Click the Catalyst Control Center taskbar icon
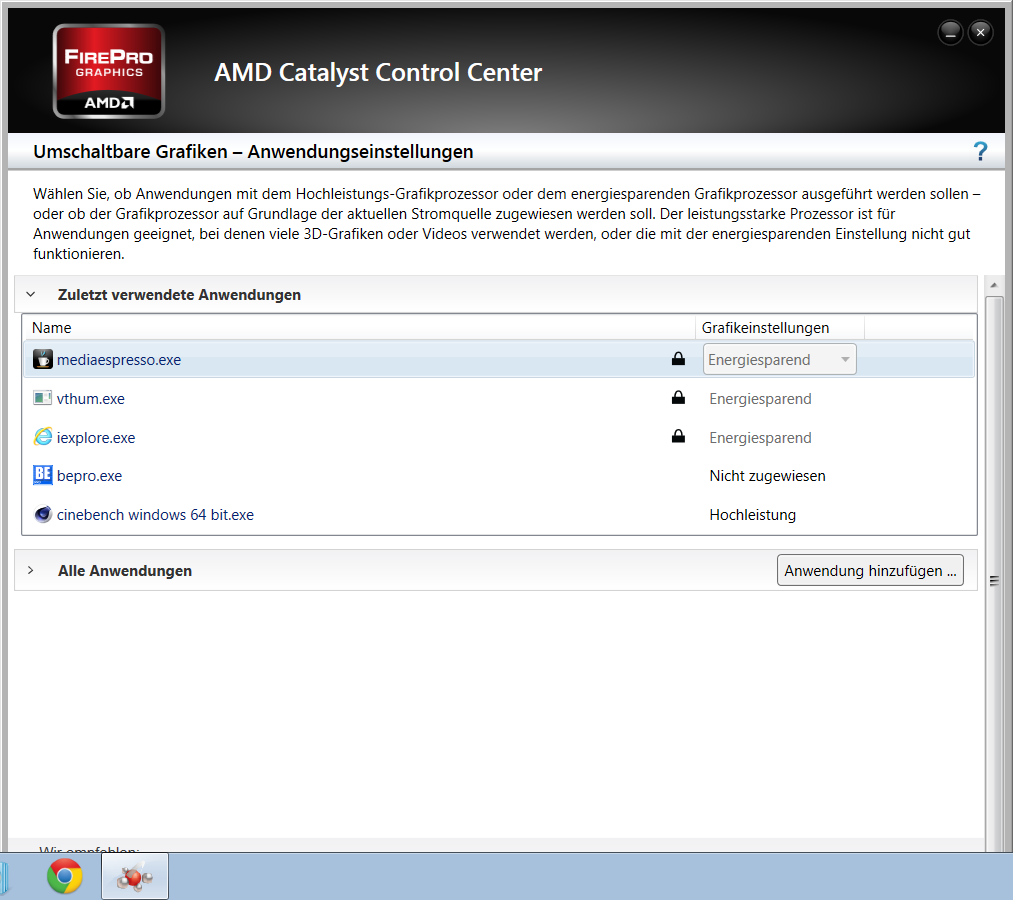This screenshot has width=1013, height=900. [135, 876]
